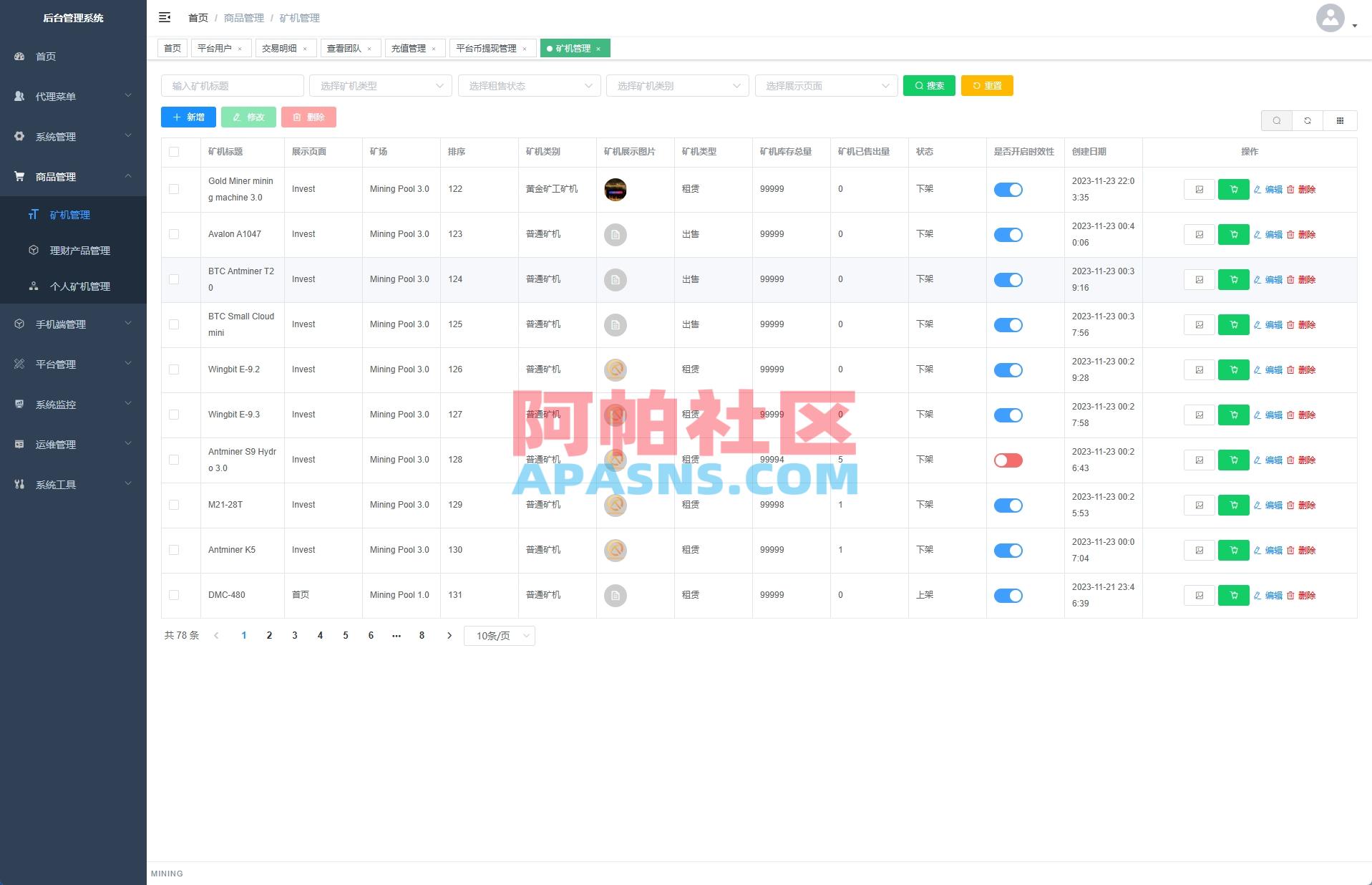Screen dimensions: 1372x885
Task: Go to page 4 in pagination
Action: 320,635
